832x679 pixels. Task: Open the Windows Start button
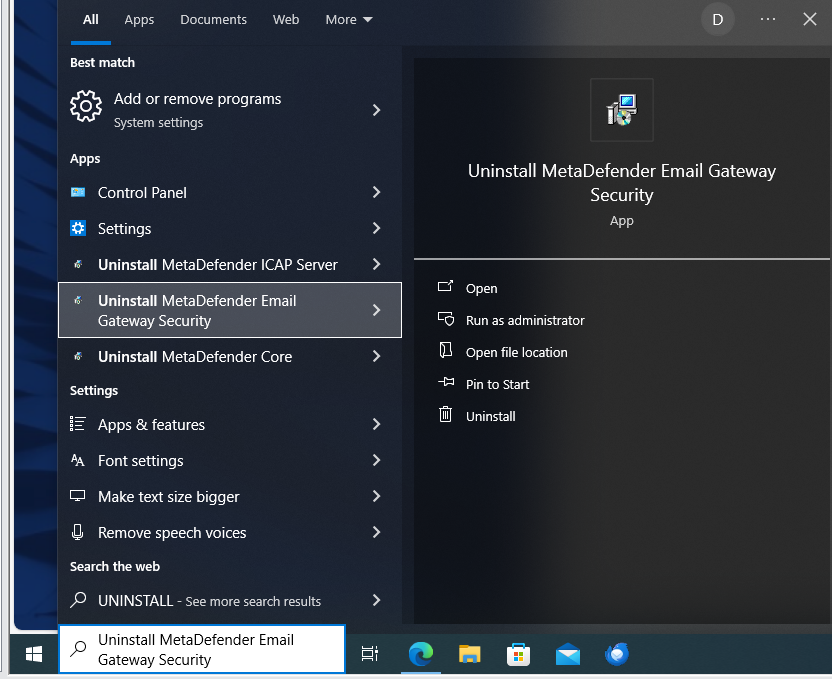(x=34, y=654)
